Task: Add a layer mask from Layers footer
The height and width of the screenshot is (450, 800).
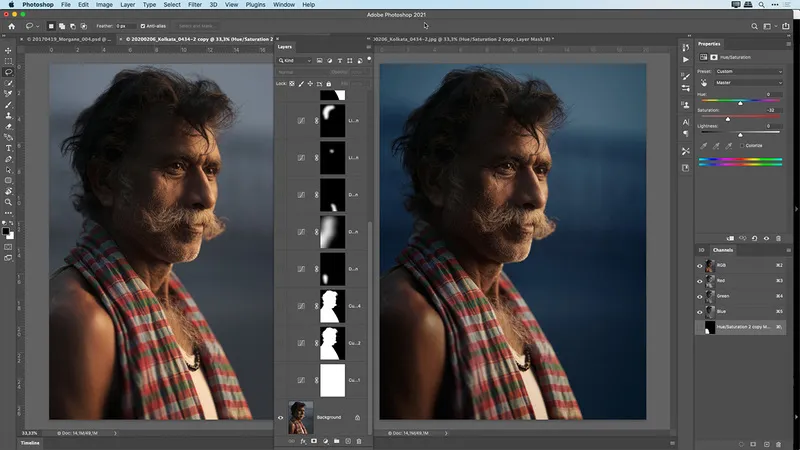Action: 314,441
